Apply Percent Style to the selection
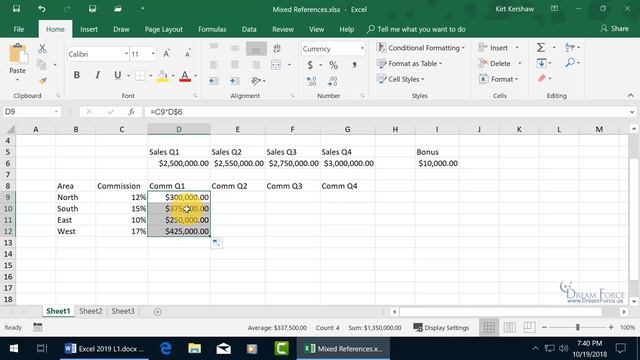640x360 pixels. 333,65
